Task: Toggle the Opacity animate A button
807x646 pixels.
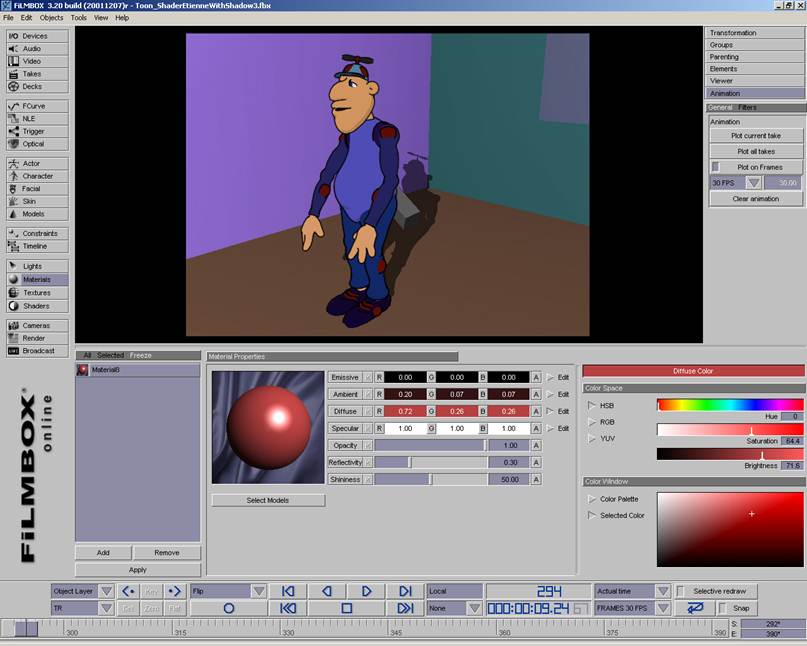Action: tap(536, 445)
